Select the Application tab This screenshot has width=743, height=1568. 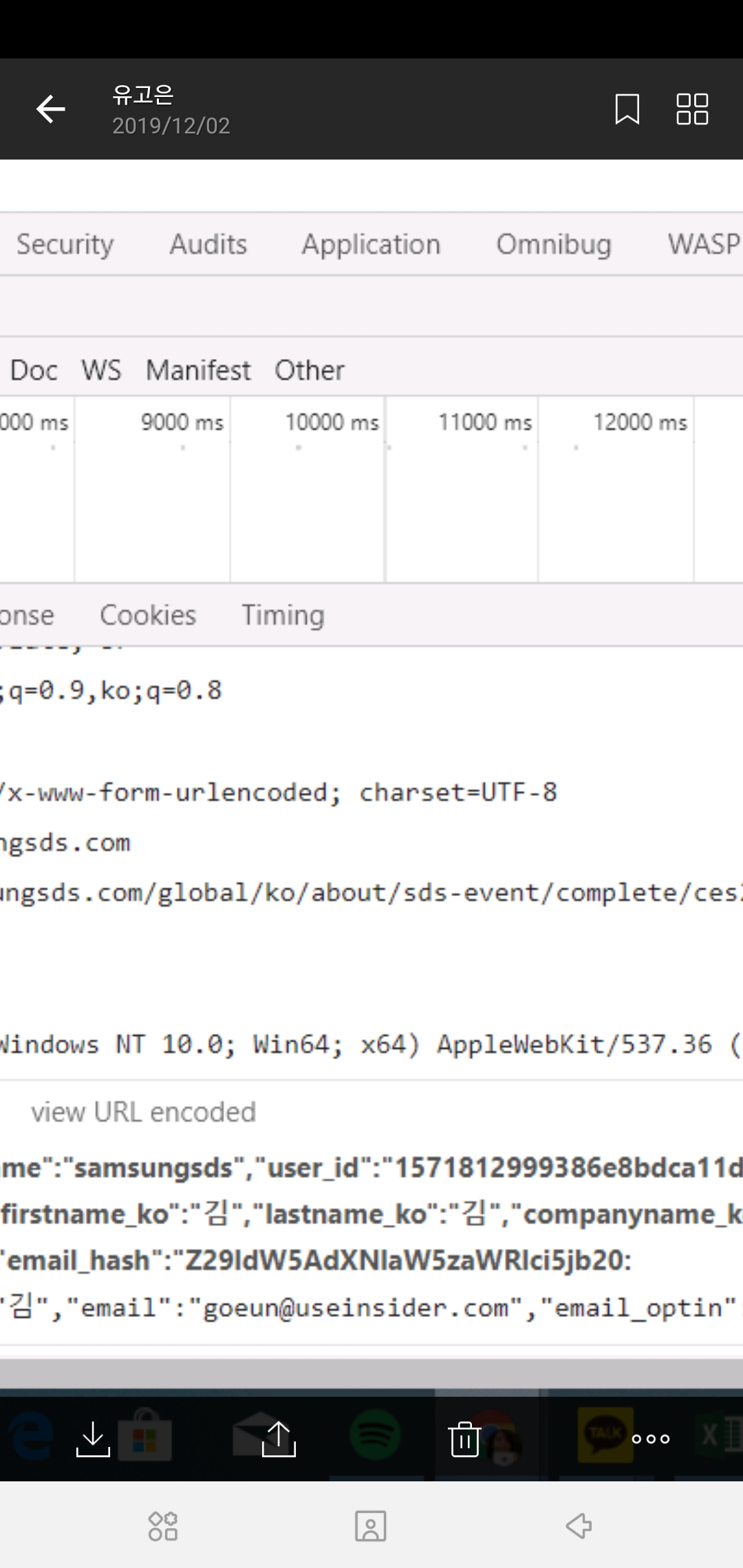point(371,245)
